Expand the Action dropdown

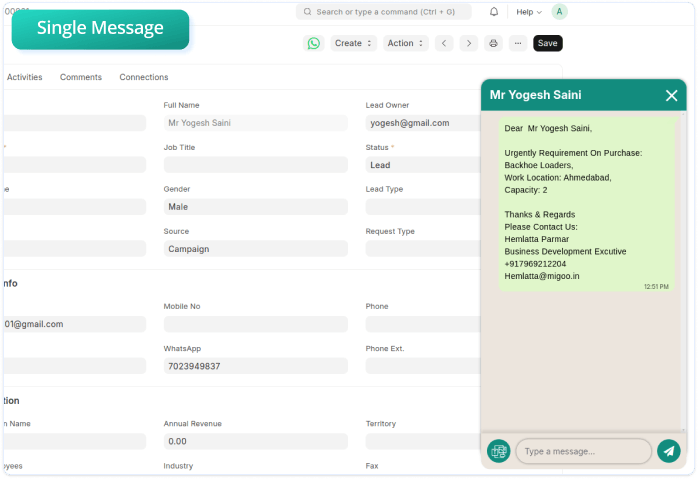[406, 43]
